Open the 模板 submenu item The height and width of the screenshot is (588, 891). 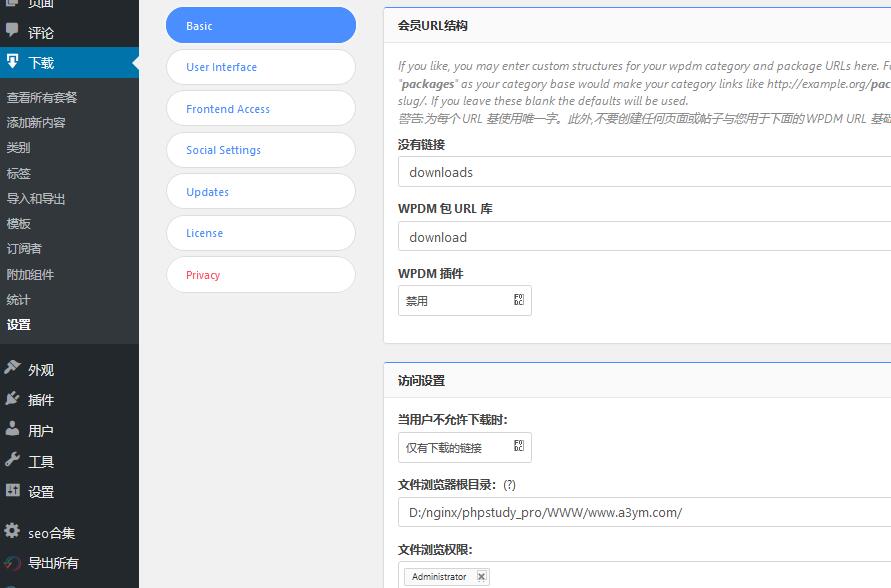pos(18,223)
